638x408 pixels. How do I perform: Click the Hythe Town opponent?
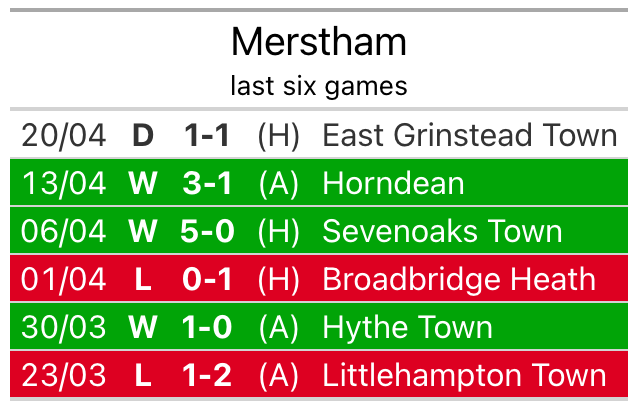[x=407, y=327]
